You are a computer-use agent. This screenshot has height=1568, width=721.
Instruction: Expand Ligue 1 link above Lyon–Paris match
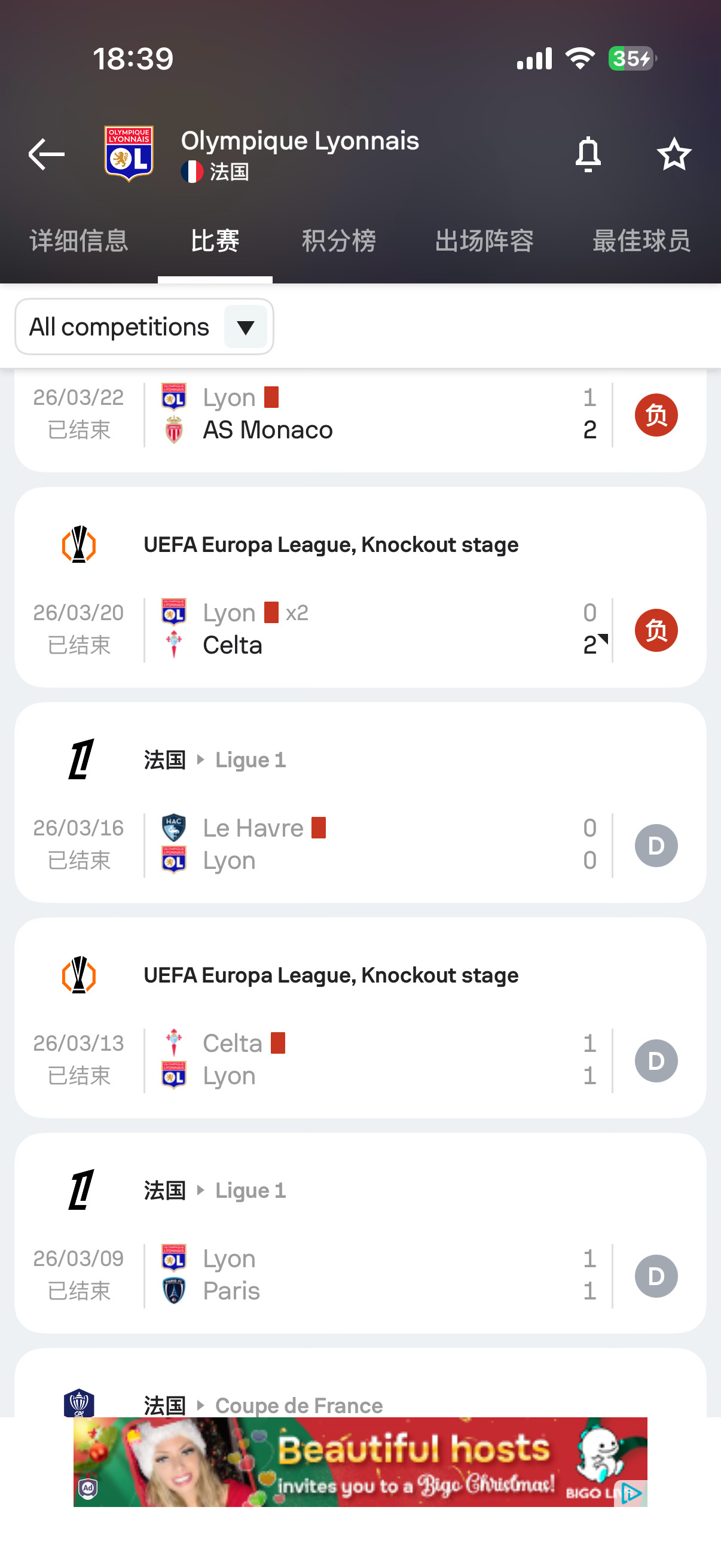[250, 1191]
